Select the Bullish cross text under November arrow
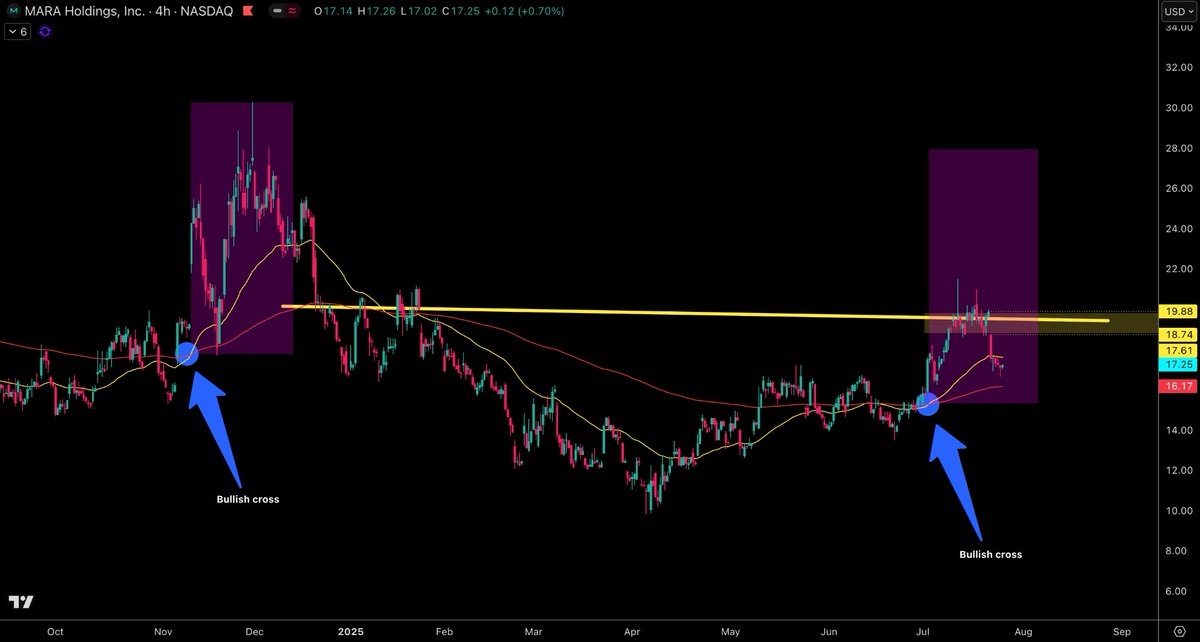This screenshot has width=1200, height=642. coord(248,498)
